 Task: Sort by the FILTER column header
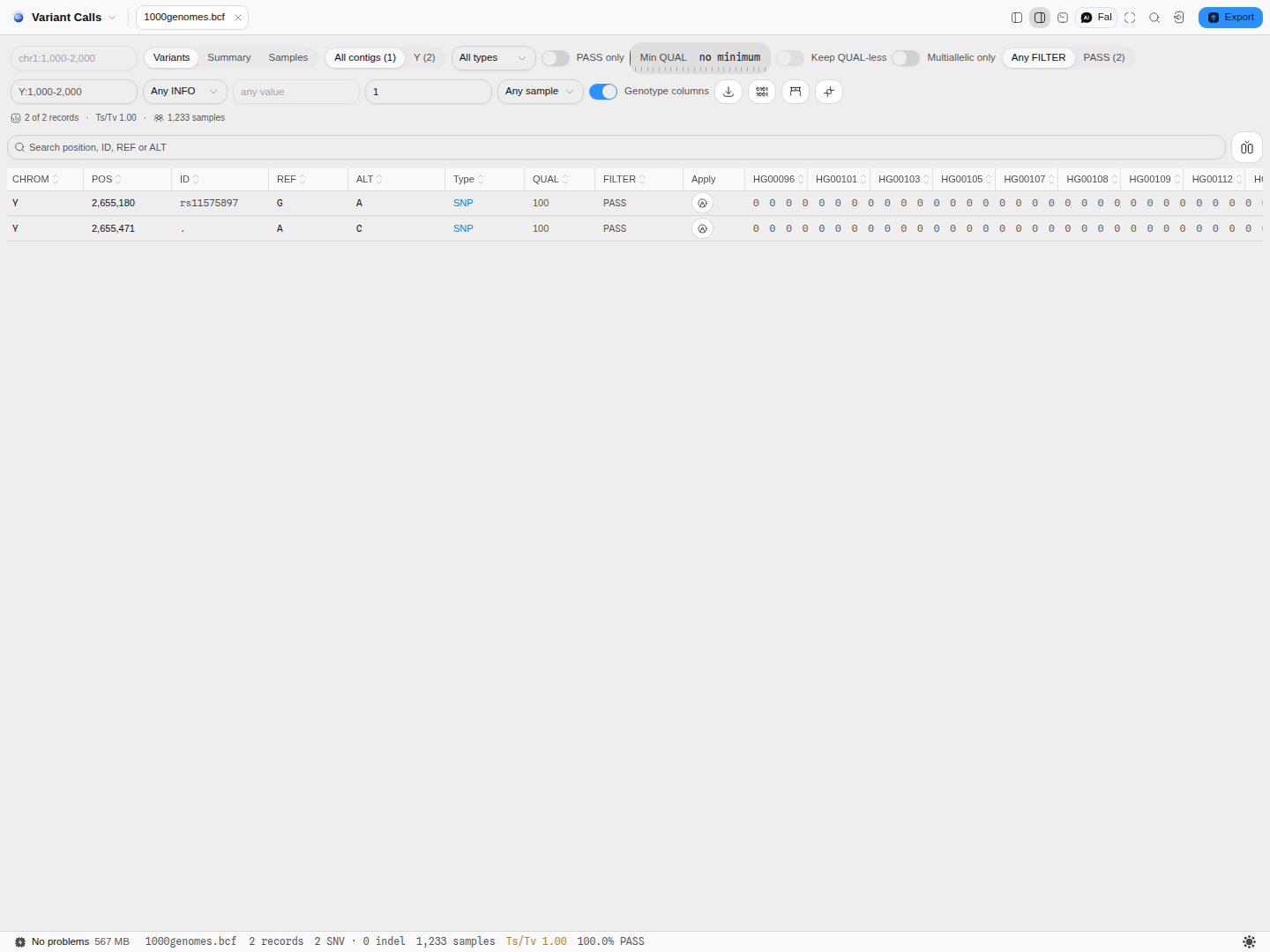pyautogui.click(x=639, y=180)
